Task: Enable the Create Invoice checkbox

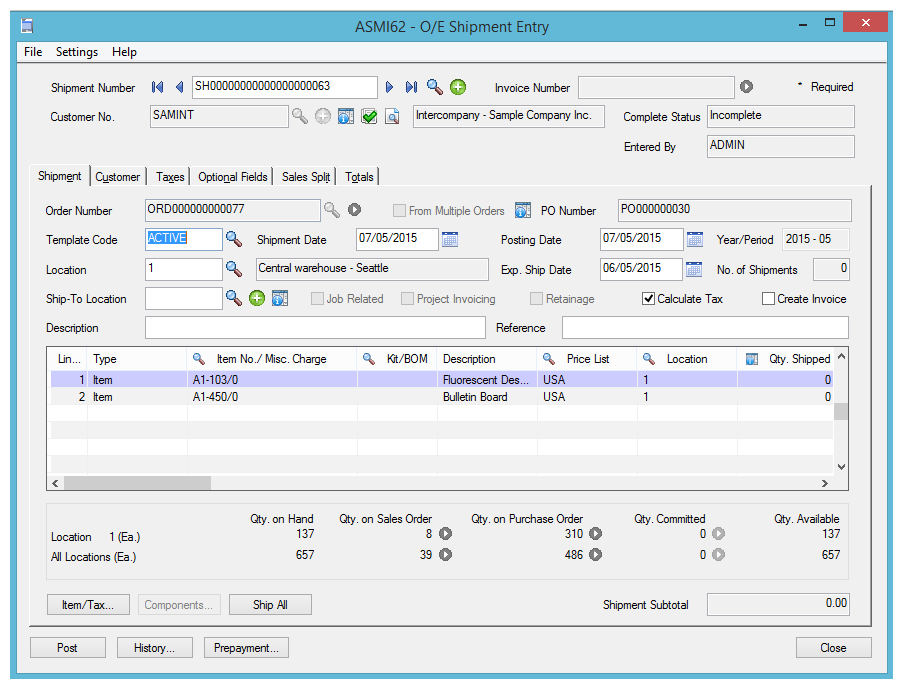Action: click(768, 299)
